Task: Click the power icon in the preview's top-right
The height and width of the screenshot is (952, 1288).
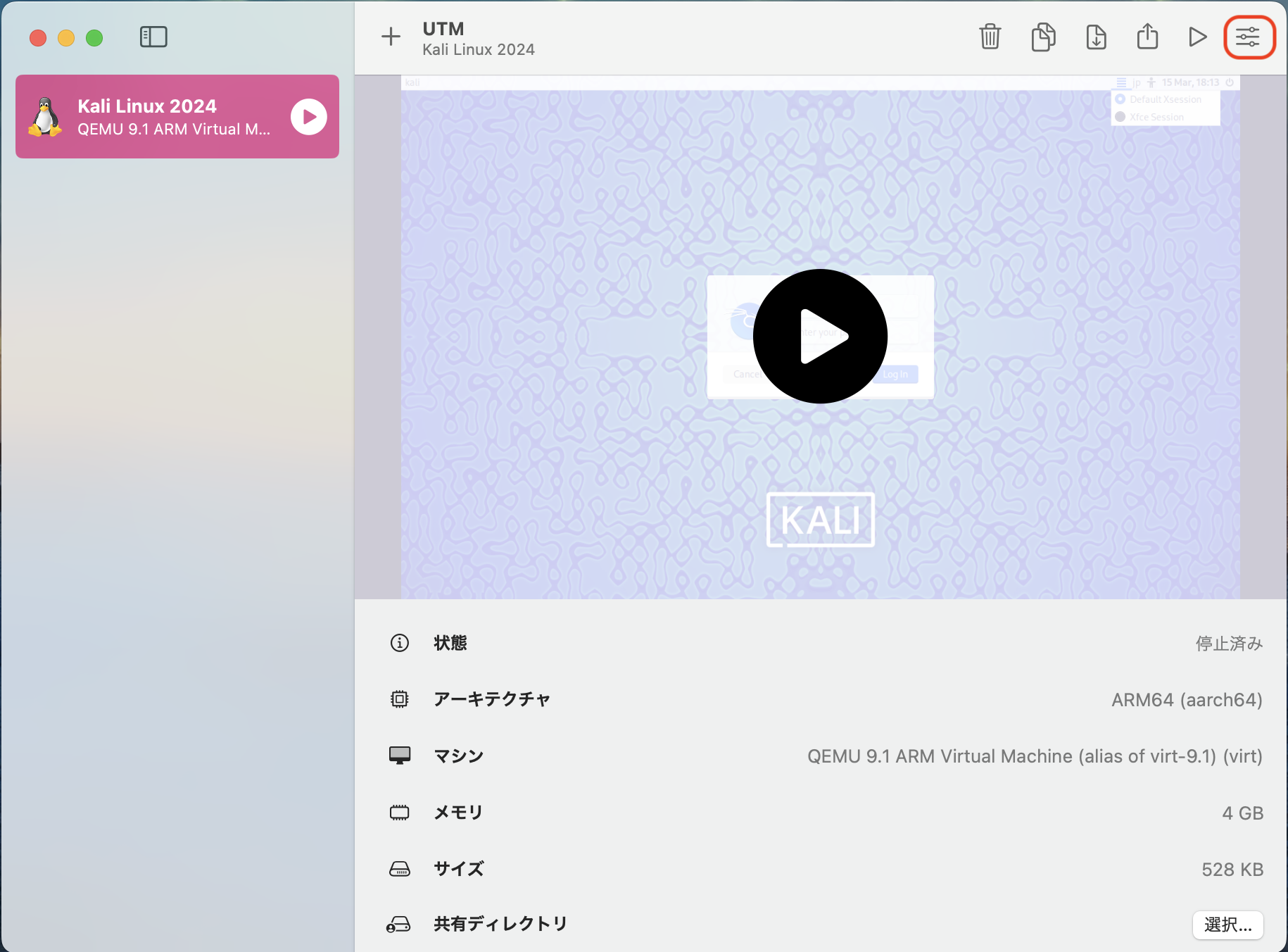Action: pos(1230,82)
